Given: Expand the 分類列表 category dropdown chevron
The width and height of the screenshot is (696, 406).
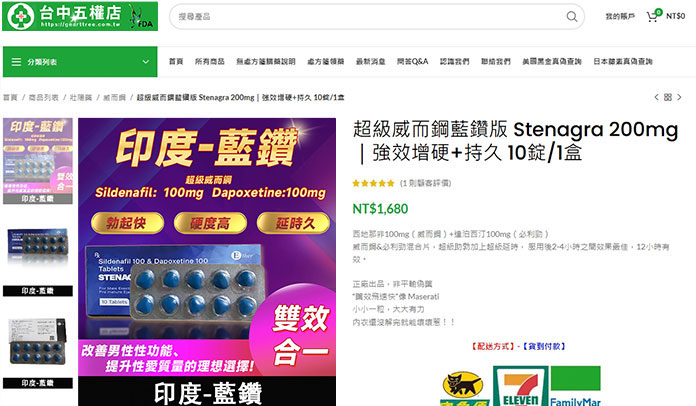Looking at the screenshot, I should (x=146, y=62).
